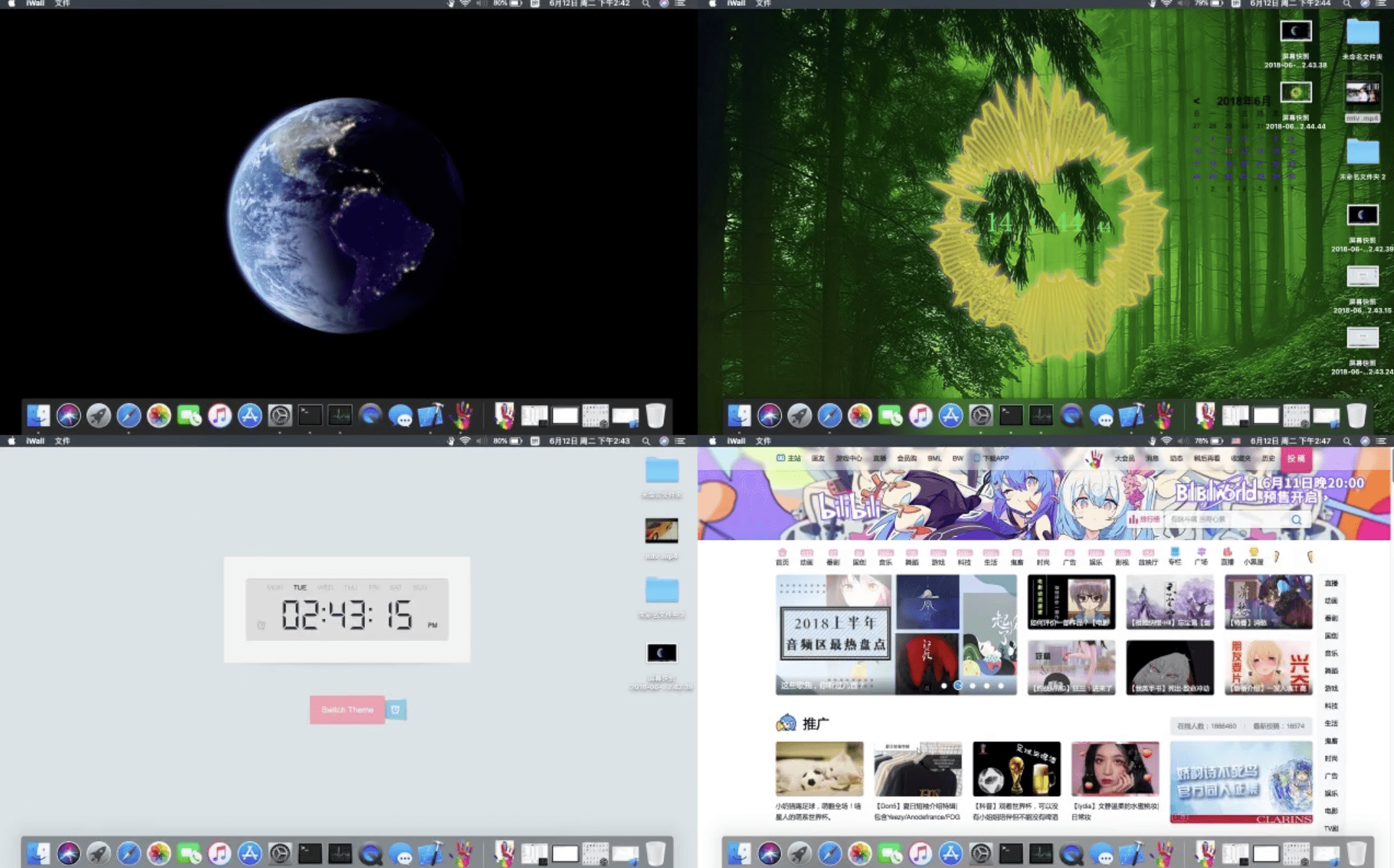Open Trash in the Earth wallpaper desktop dock
The height and width of the screenshot is (868, 1394).
(x=655, y=416)
